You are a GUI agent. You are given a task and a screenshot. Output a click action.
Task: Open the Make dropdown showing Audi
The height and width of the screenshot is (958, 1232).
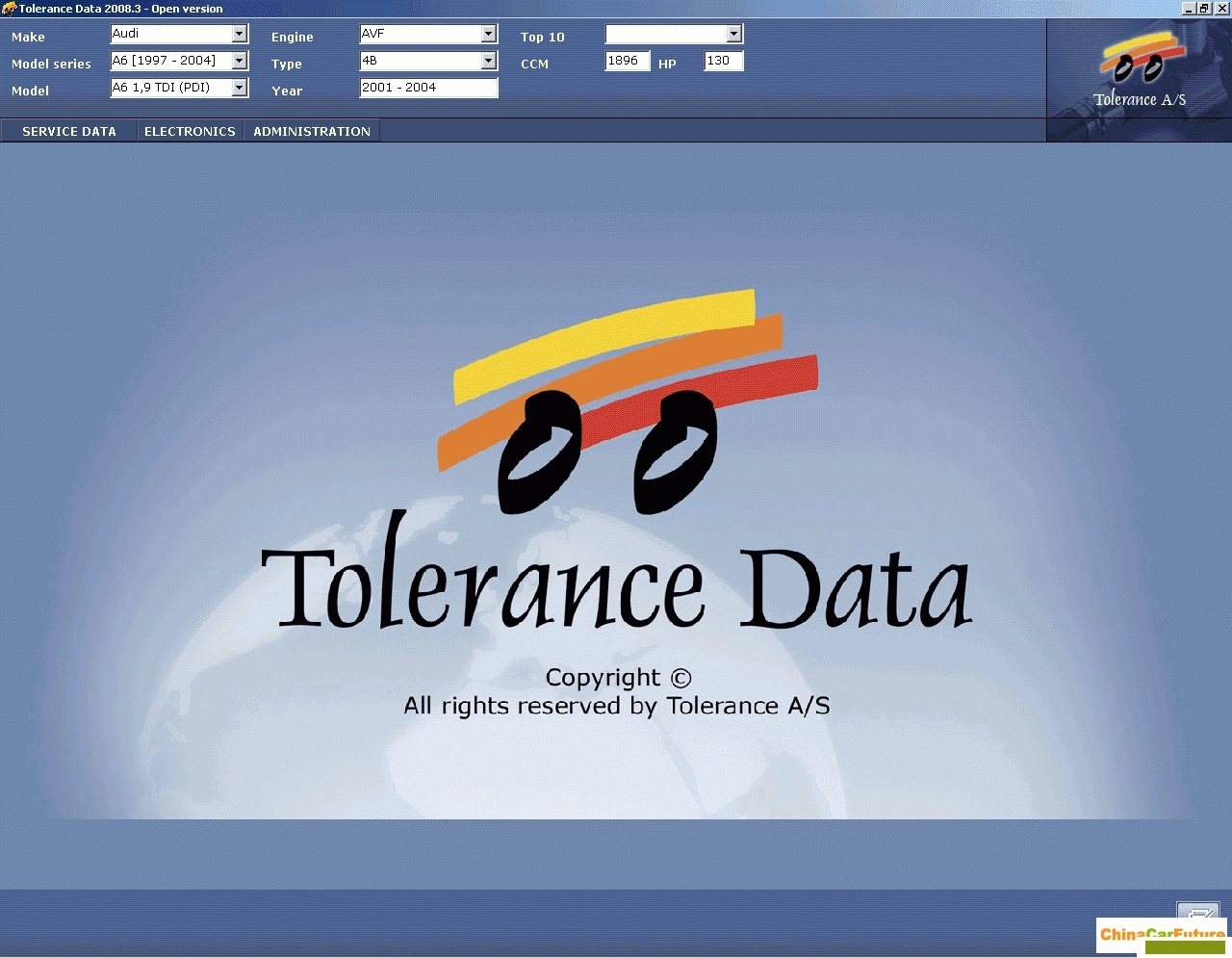pyautogui.click(x=179, y=34)
